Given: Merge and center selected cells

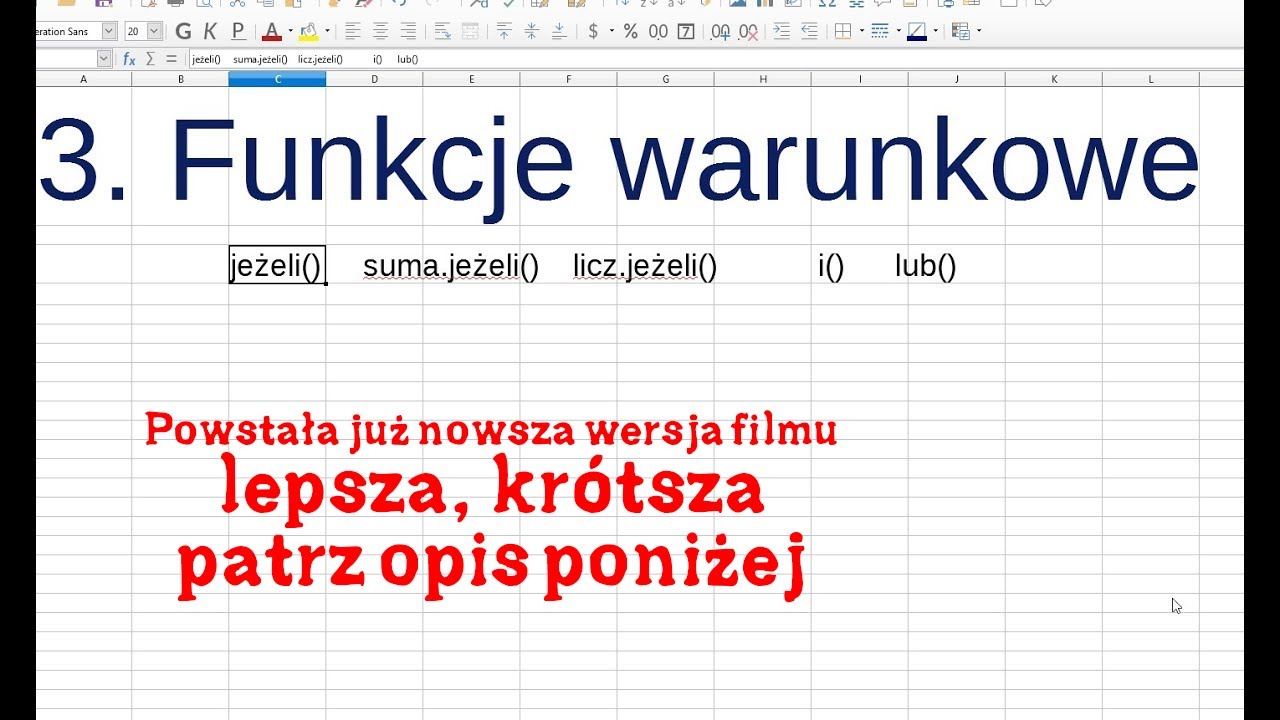Looking at the screenshot, I should [469, 31].
